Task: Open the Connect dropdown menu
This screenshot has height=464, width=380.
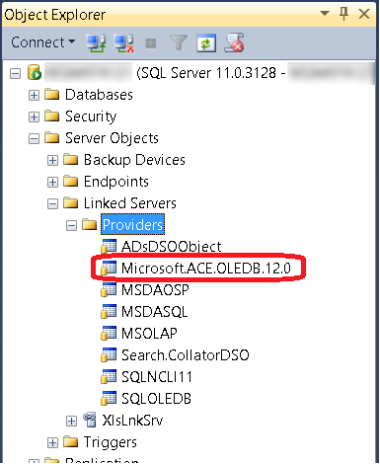Action: [43, 42]
